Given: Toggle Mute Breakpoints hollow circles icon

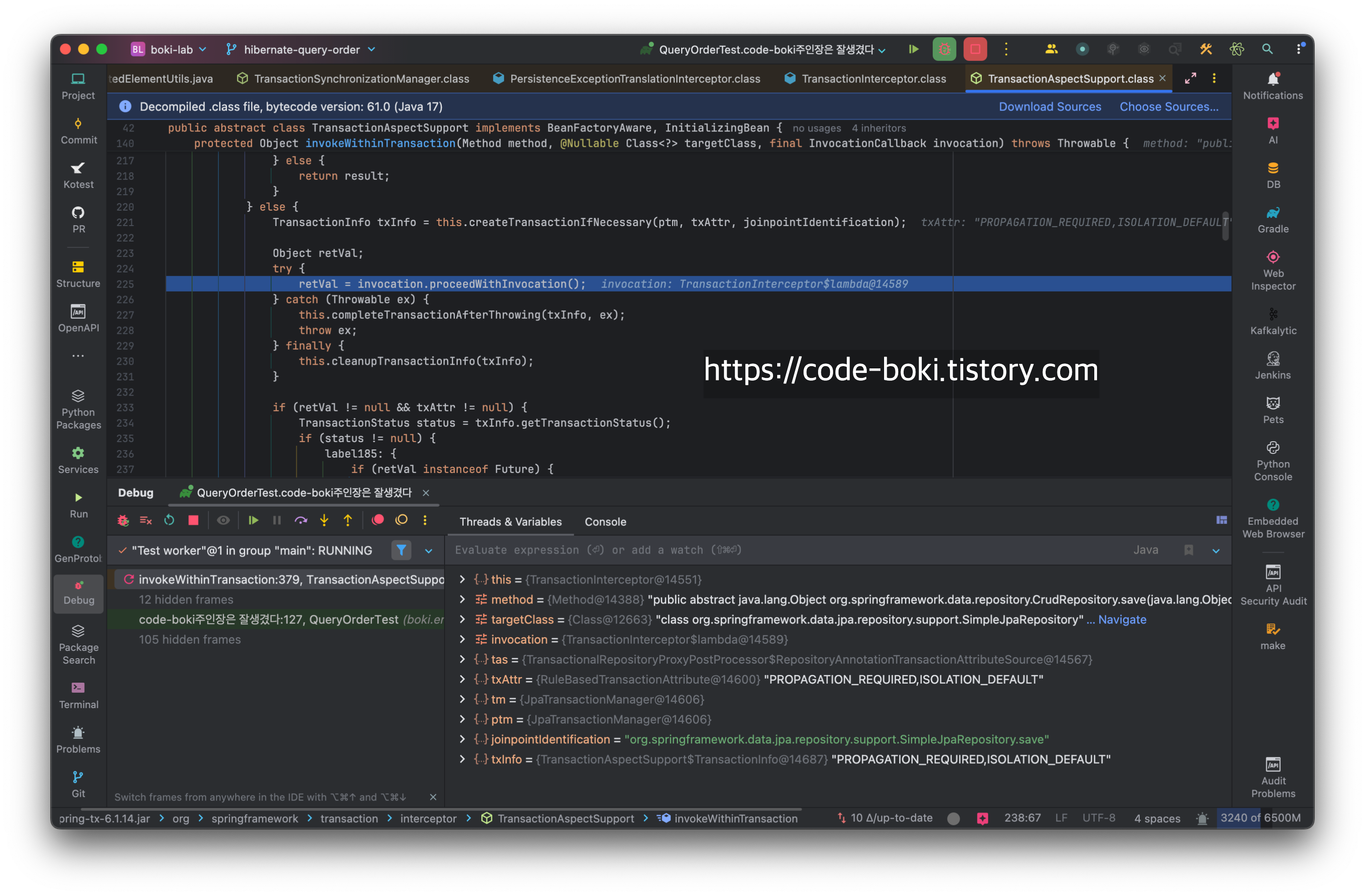Looking at the screenshot, I should point(401,520).
